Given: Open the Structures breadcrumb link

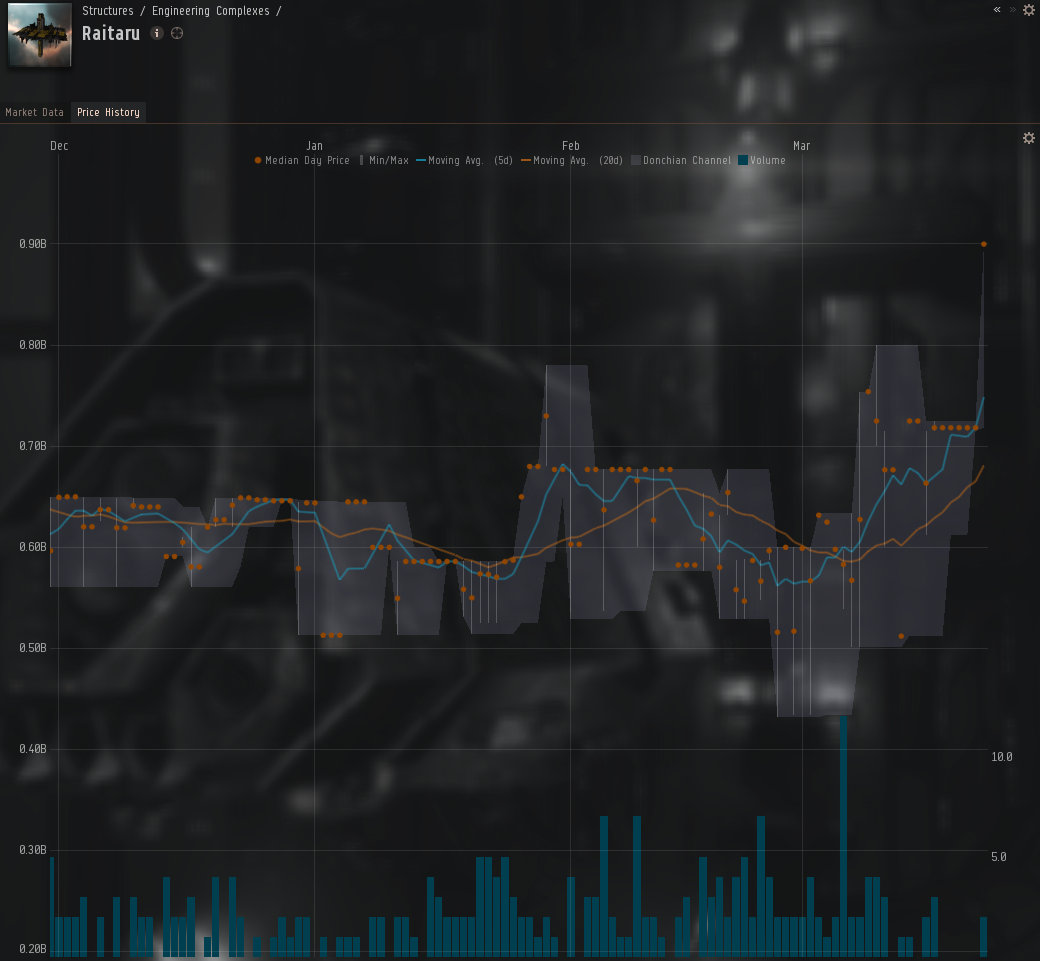Looking at the screenshot, I should point(107,11).
